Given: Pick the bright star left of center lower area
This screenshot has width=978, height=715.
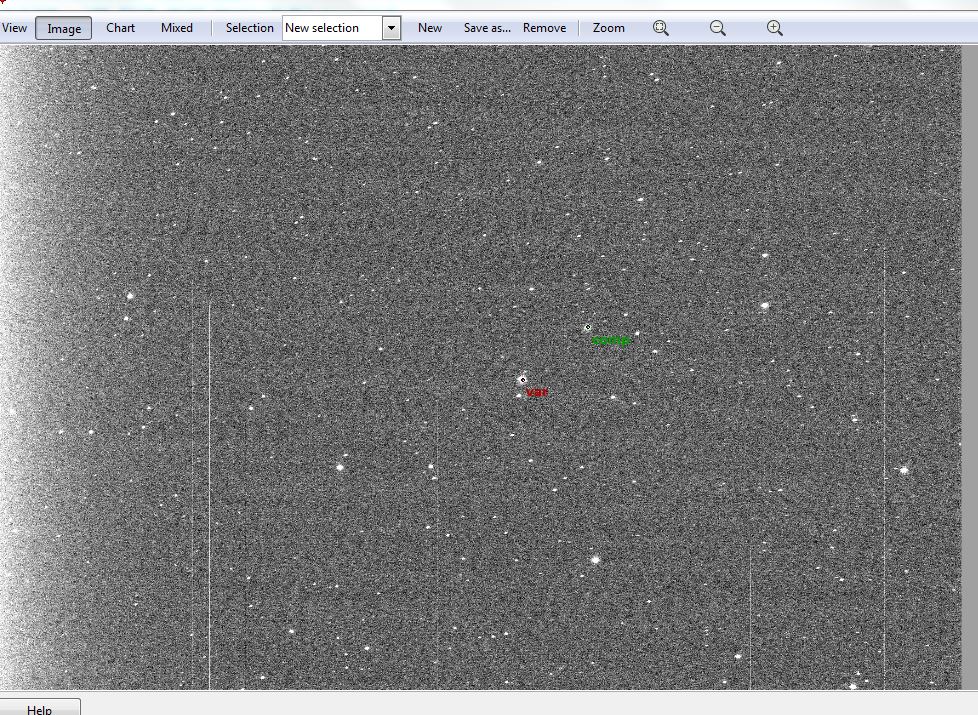Looking at the screenshot, I should click(340, 467).
